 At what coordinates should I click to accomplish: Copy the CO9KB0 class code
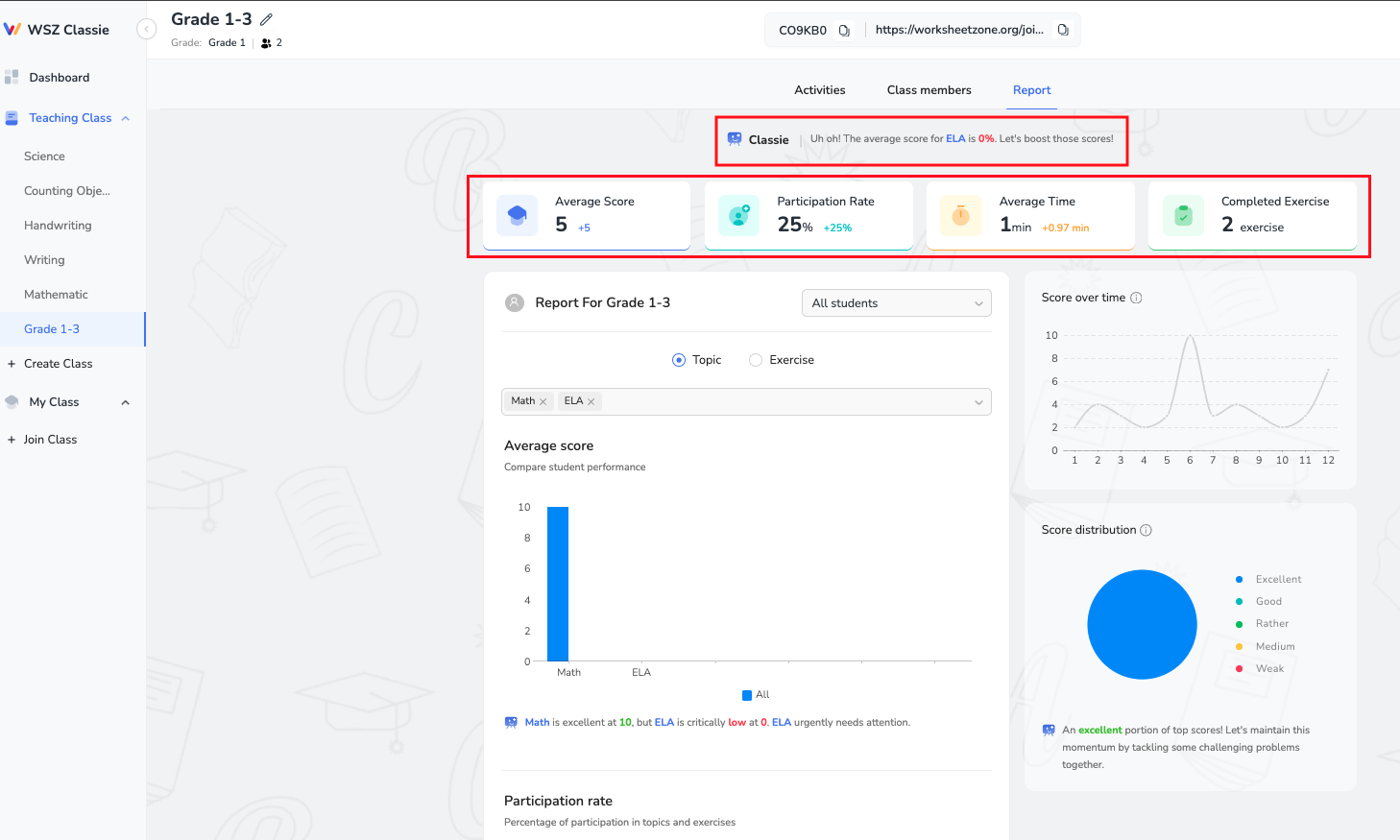tap(843, 30)
